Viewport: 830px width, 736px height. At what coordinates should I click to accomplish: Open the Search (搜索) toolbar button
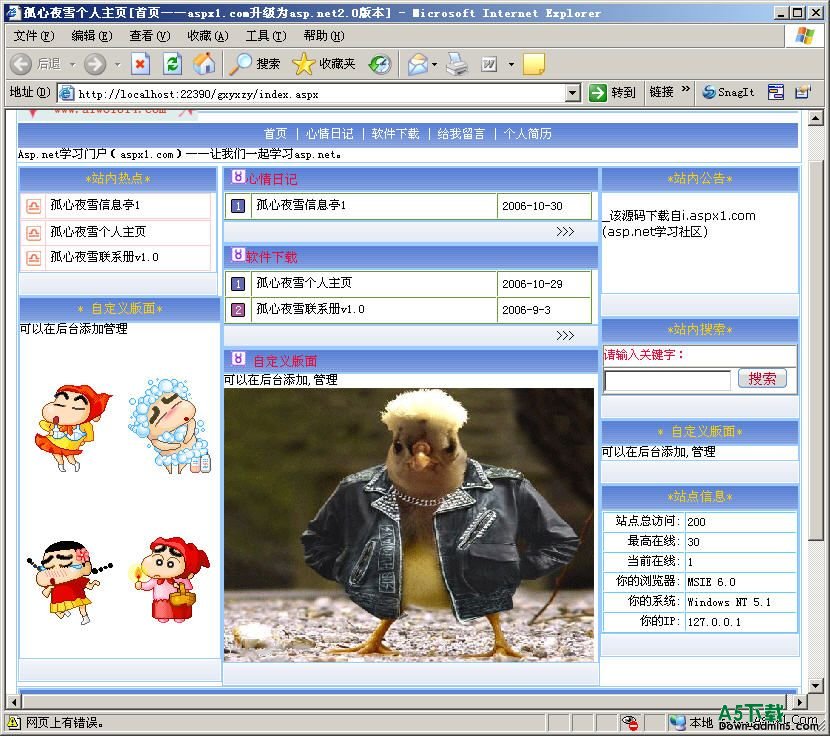255,64
